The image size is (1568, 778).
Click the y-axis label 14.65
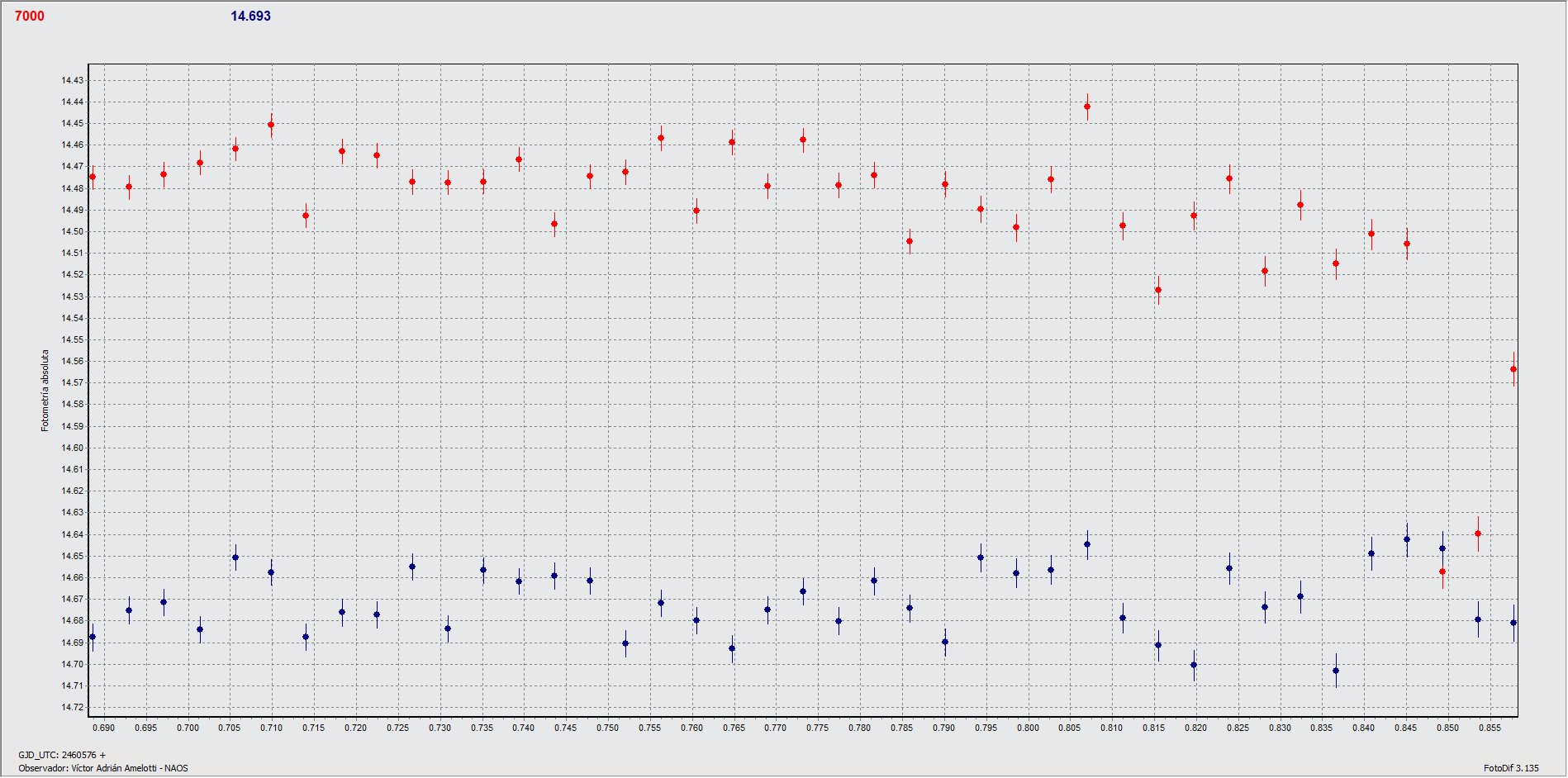point(72,556)
